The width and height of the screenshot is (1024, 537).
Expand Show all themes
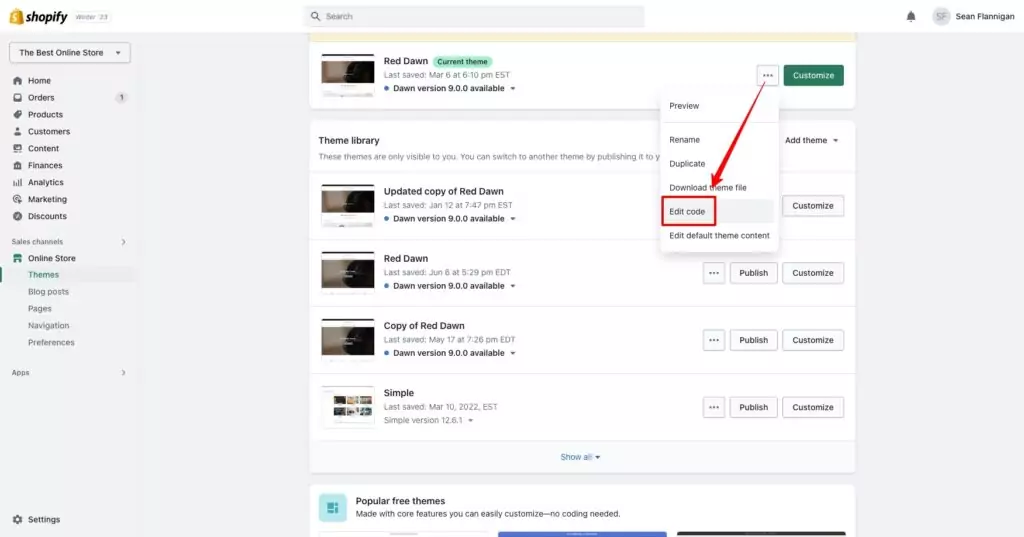click(580, 457)
